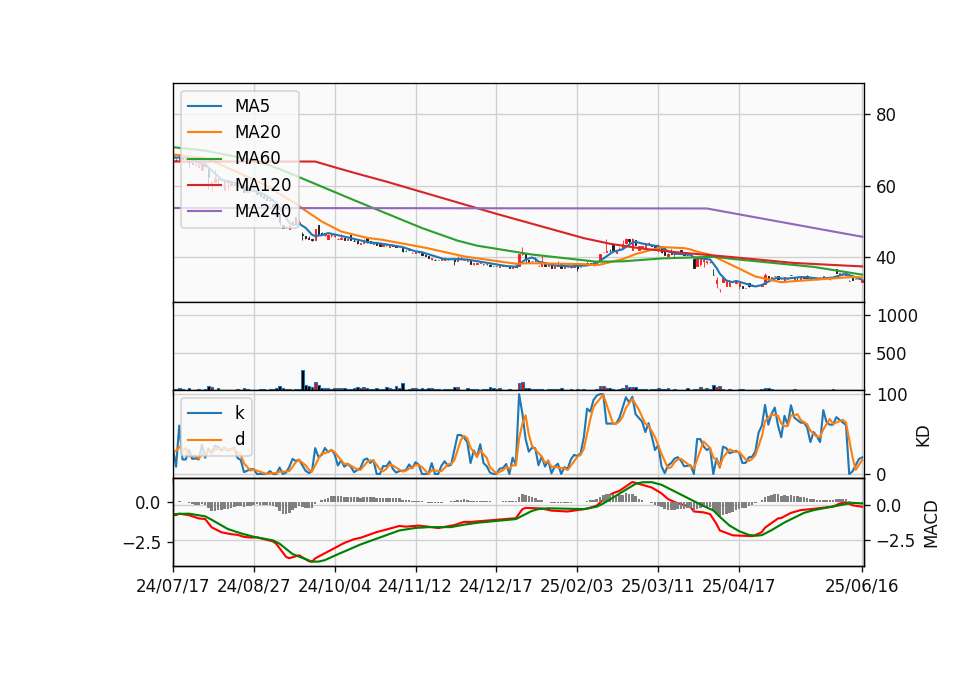Viewport: 960px width, 690px height.
Task: Click the KD axis value 100
Action: tap(892, 395)
